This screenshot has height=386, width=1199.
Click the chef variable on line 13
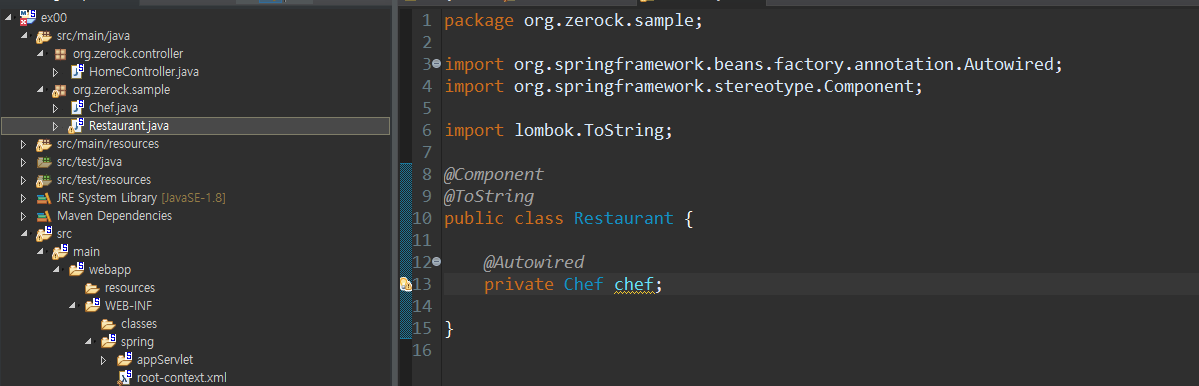pos(633,285)
